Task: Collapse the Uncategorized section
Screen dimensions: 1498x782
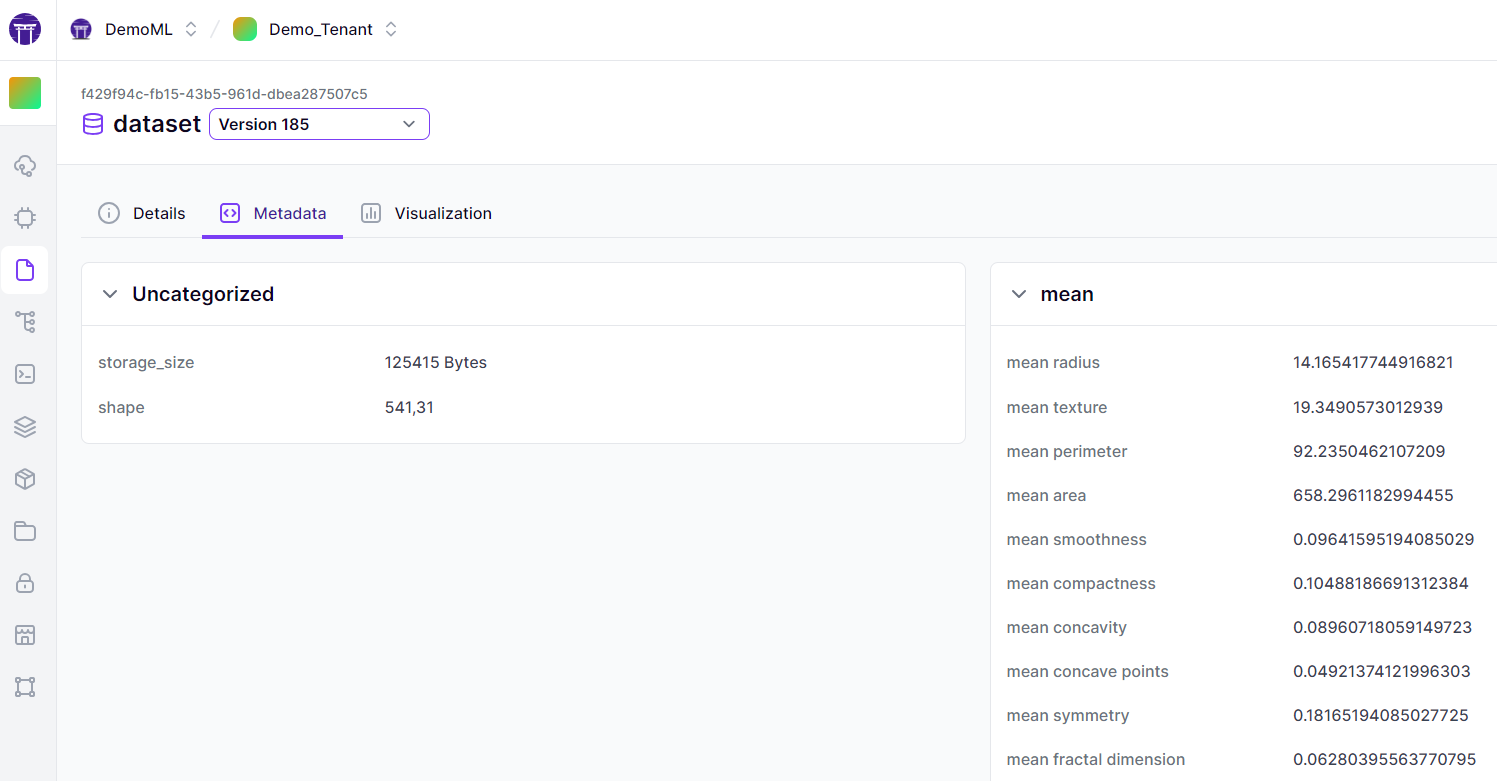Action: tap(110, 294)
